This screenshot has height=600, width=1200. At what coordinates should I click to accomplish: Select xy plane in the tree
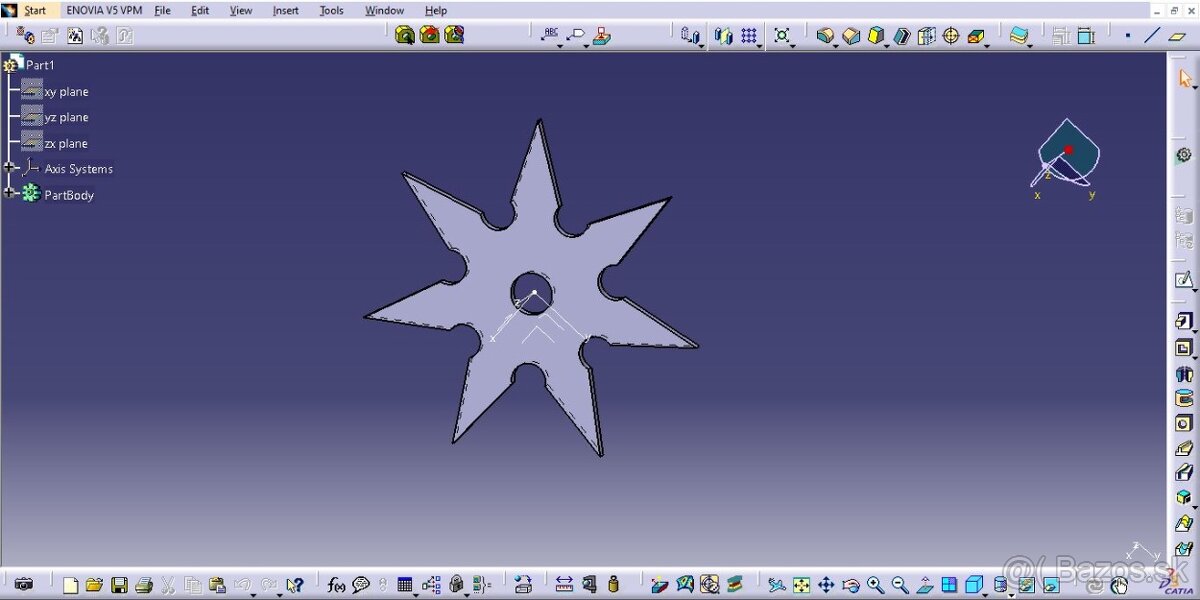(x=66, y=92)
